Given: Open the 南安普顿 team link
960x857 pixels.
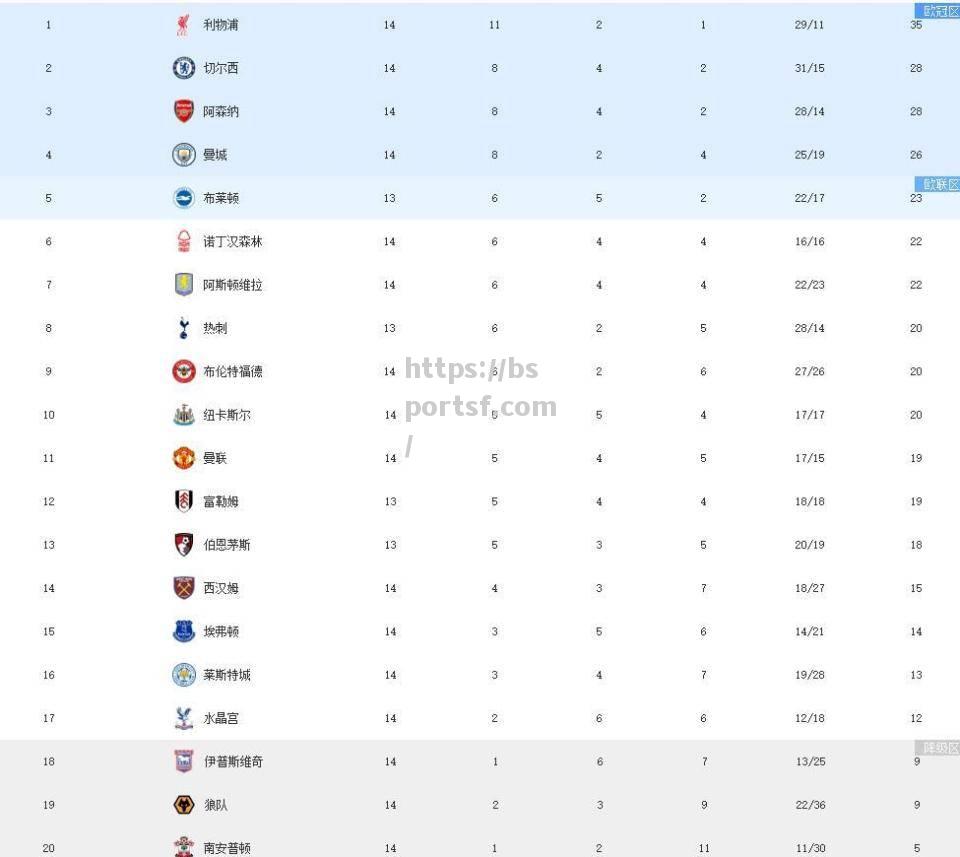Looking at the screenshot, I should 227,848.
